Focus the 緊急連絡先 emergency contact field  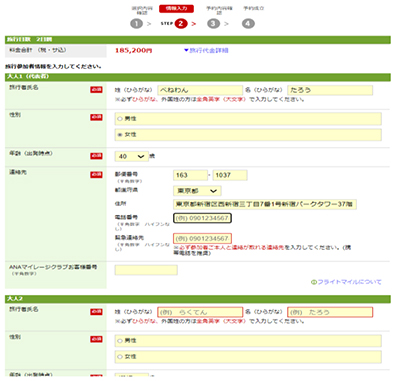[202, 239]
